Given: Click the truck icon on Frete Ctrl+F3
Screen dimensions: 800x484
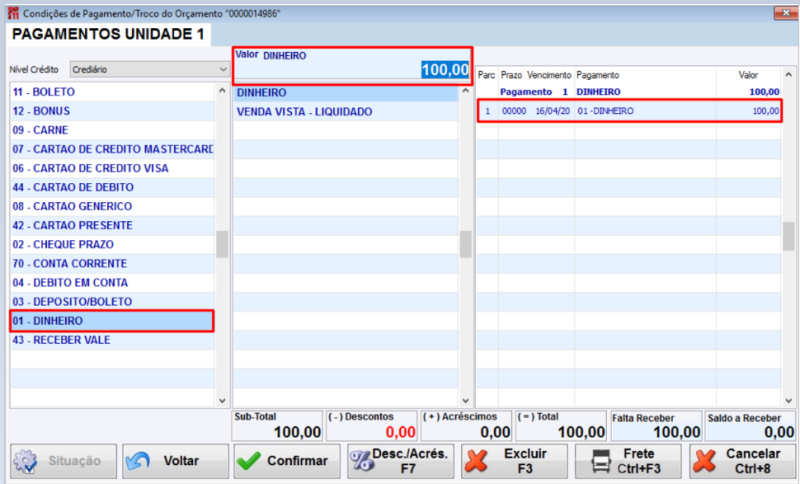Looking at the screenshot, I should tap(601, 461).
